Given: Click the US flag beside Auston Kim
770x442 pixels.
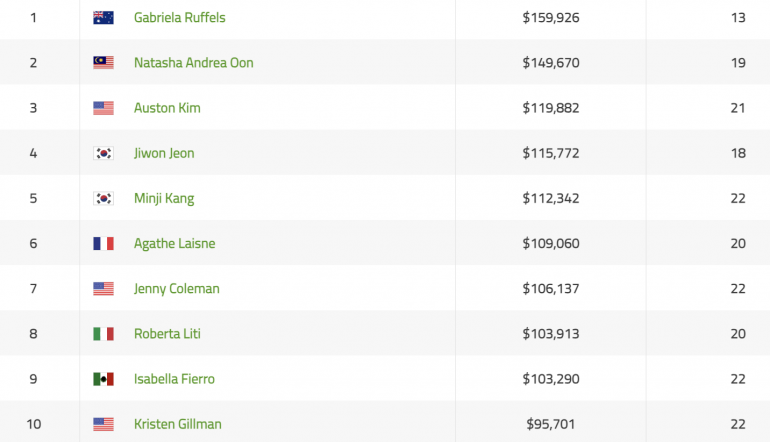Looking at the screenshot, I should [103, 108].
